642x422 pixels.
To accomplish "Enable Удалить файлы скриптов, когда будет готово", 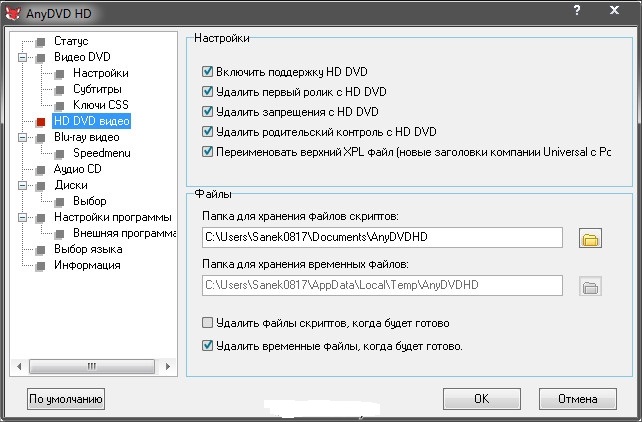I will [x=208, y=323].
